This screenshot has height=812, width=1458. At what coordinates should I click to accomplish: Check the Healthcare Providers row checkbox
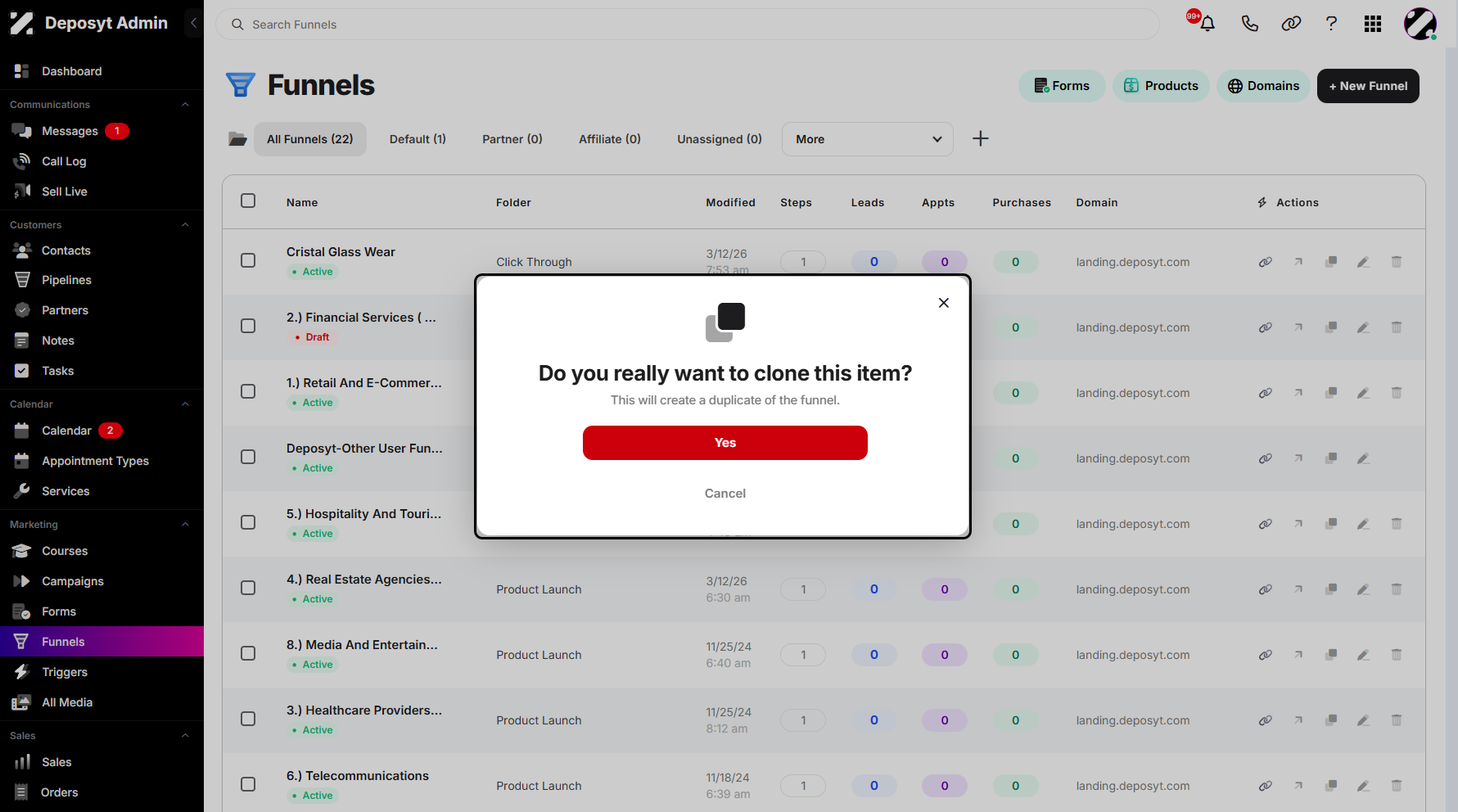(x=248, y=719)
